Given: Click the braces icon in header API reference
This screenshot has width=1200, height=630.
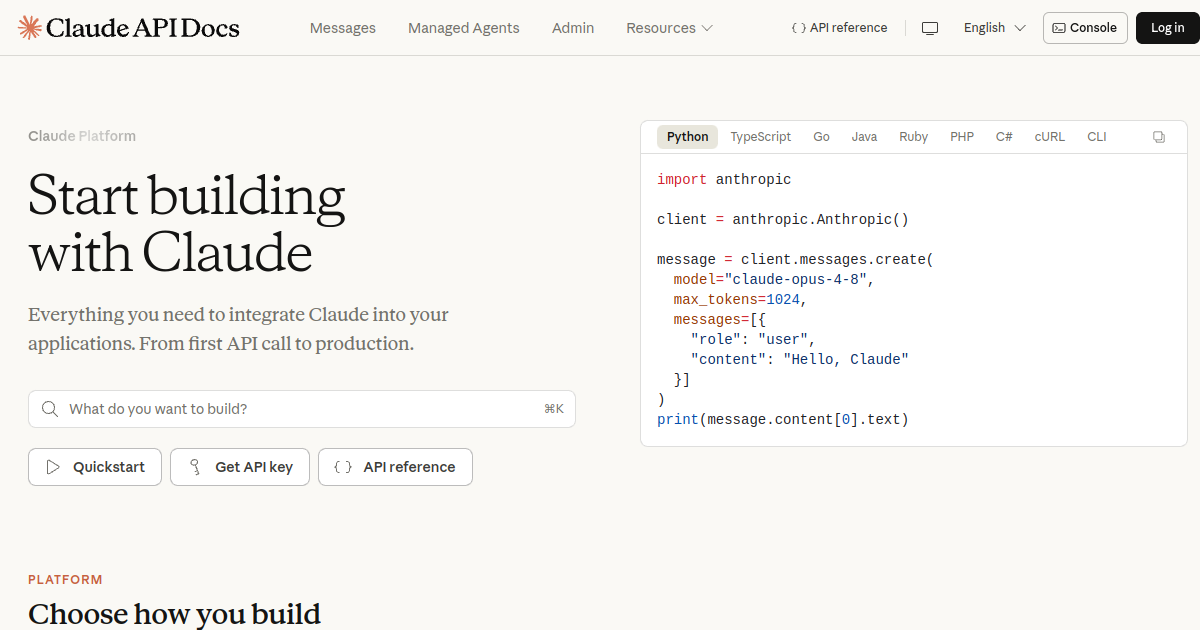Looking at the screenshot, I should [798, 28].
